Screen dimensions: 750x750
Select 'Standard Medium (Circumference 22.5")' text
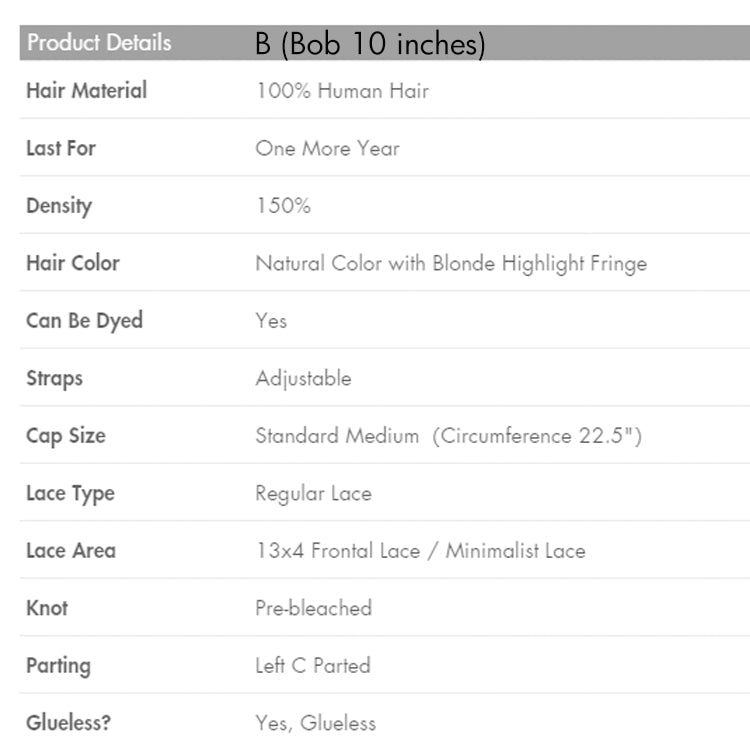pos(448,436)
